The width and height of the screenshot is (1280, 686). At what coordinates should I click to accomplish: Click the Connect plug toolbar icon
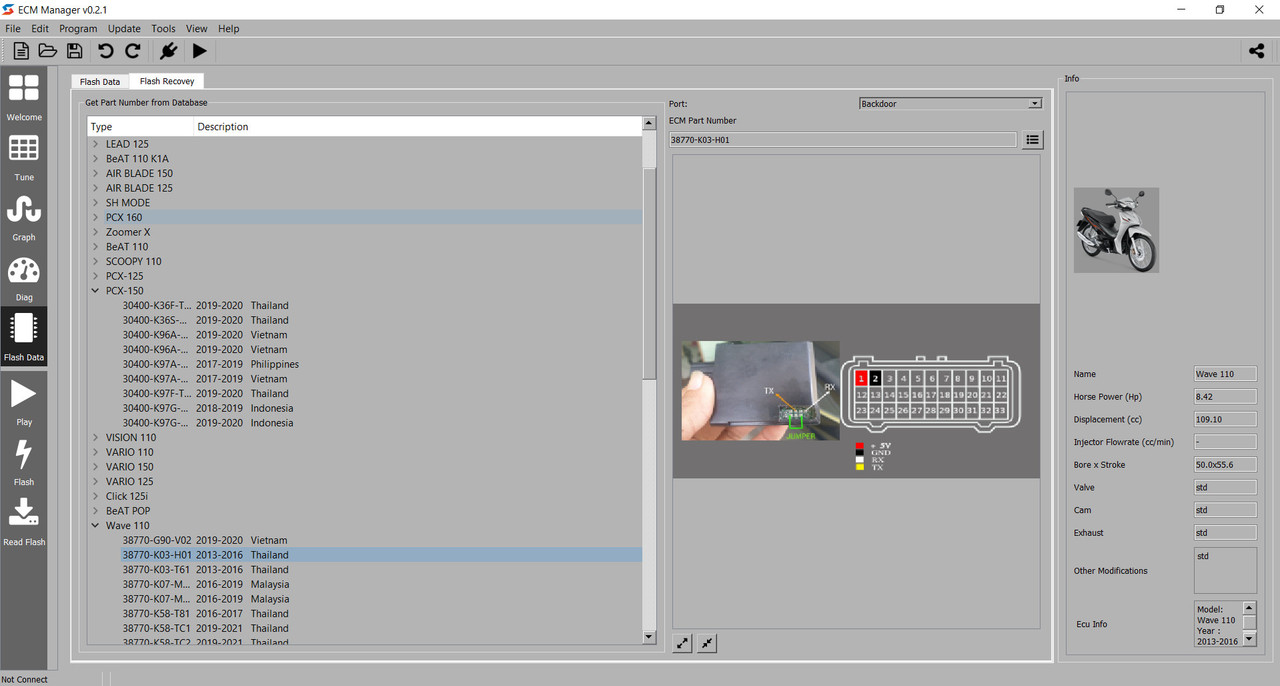tap(168, 51)
